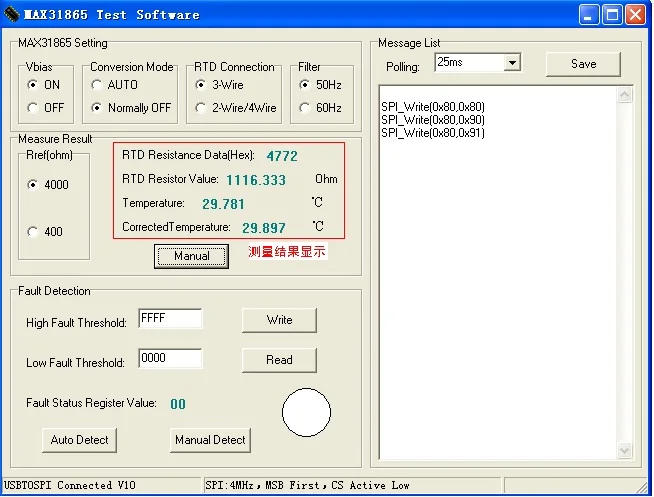Click the round fault indicator light
Screen dimensions: 654x497
[307, 413]
